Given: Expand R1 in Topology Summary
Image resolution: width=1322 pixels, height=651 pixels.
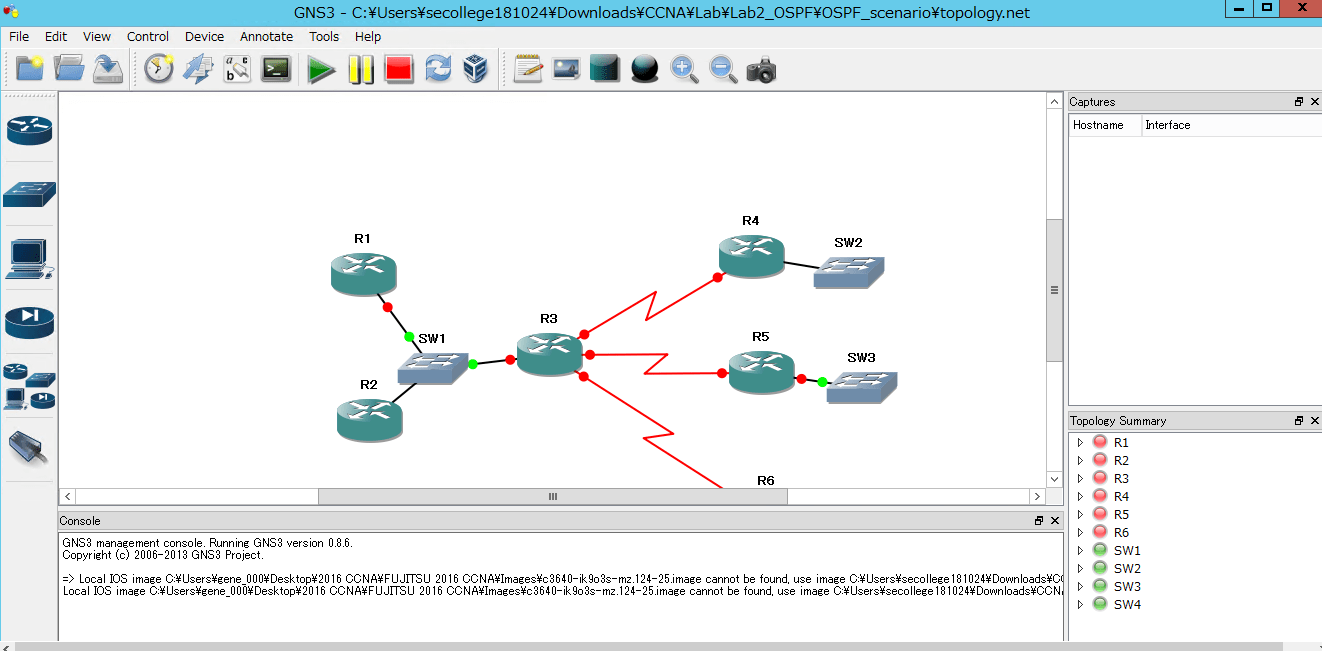Looking at the screenshot, I should pyautogui.click(x=1080, y=442).
